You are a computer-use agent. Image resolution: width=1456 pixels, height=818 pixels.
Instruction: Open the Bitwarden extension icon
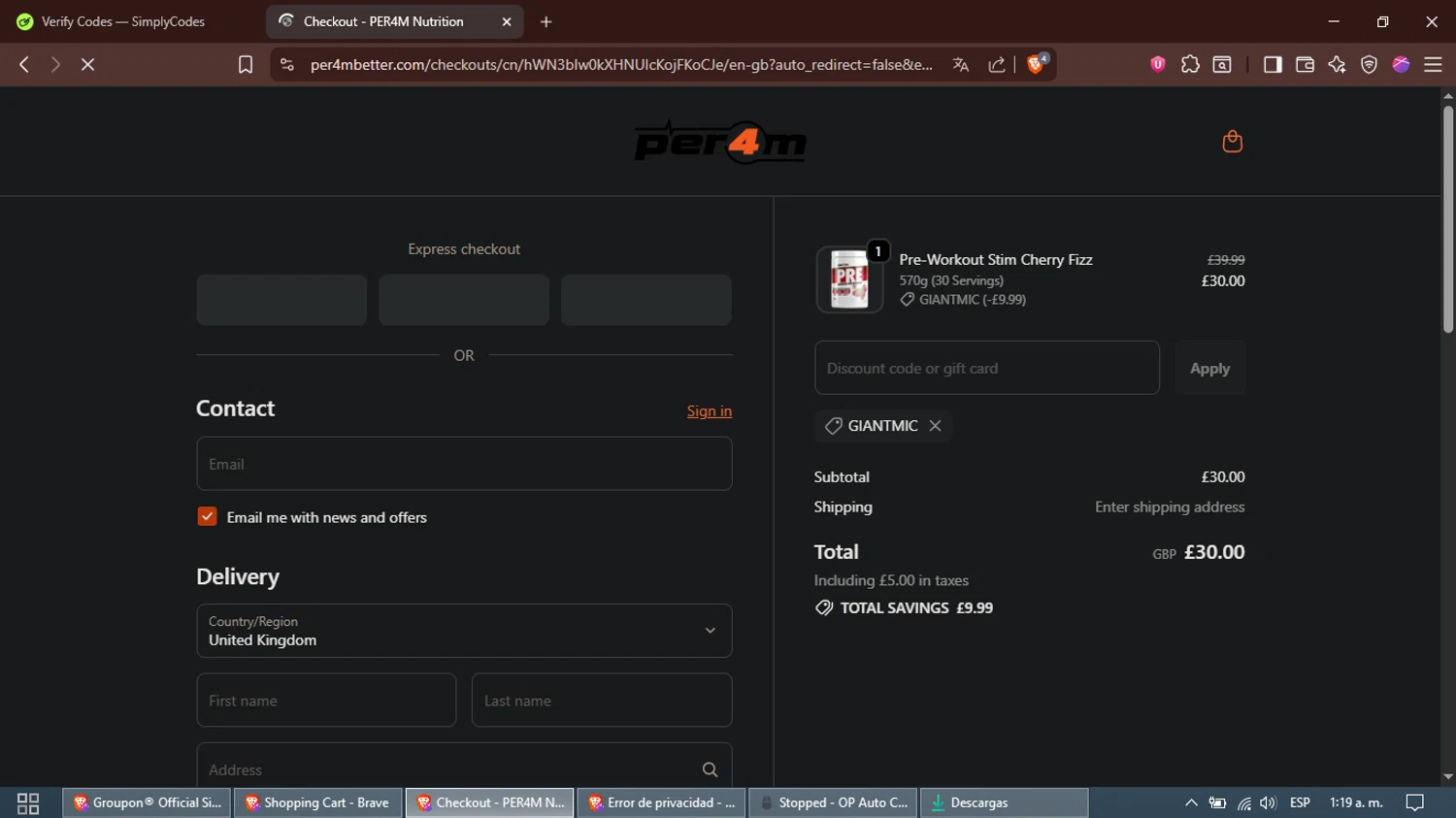(1157, 64)
